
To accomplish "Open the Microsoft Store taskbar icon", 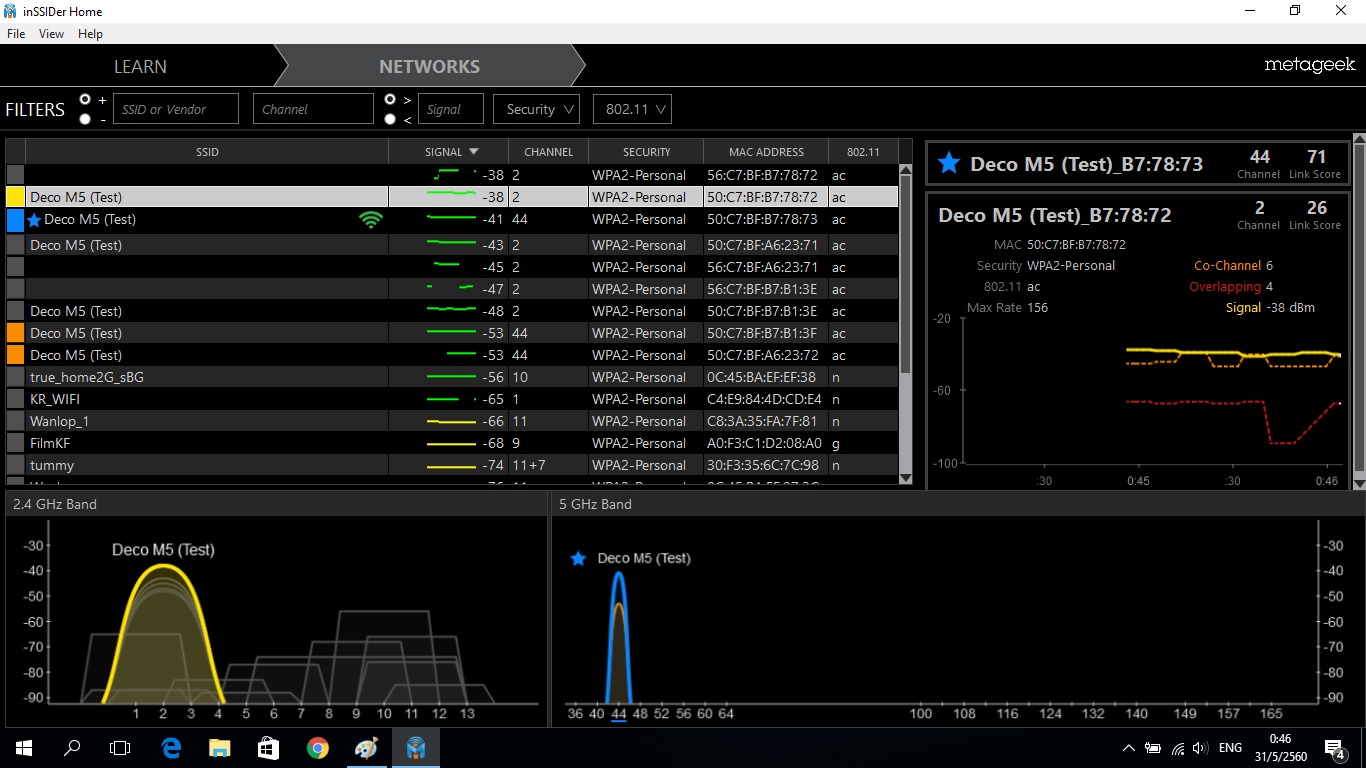I will pos(267,748).
